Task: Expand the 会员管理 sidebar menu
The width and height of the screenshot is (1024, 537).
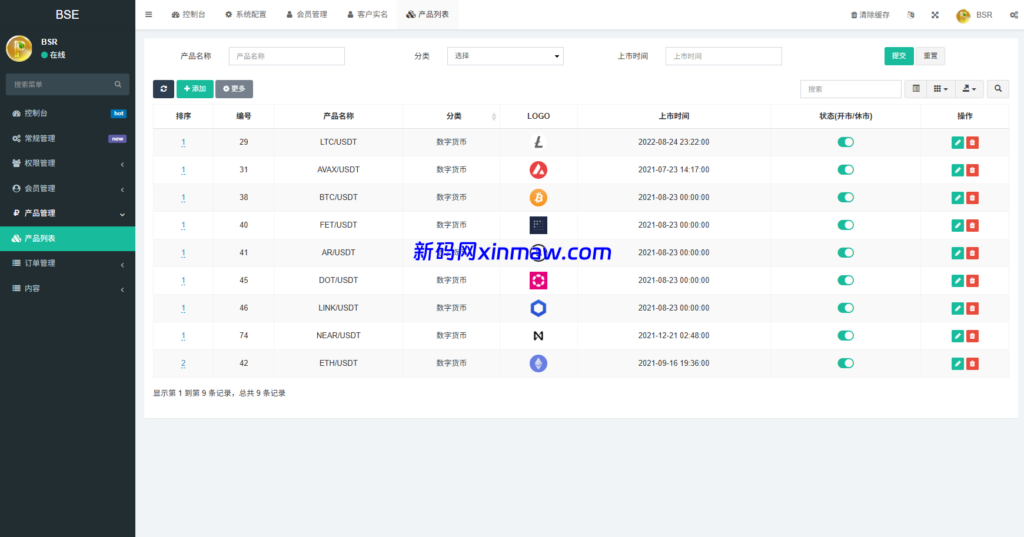Action: tap(67, 188)
